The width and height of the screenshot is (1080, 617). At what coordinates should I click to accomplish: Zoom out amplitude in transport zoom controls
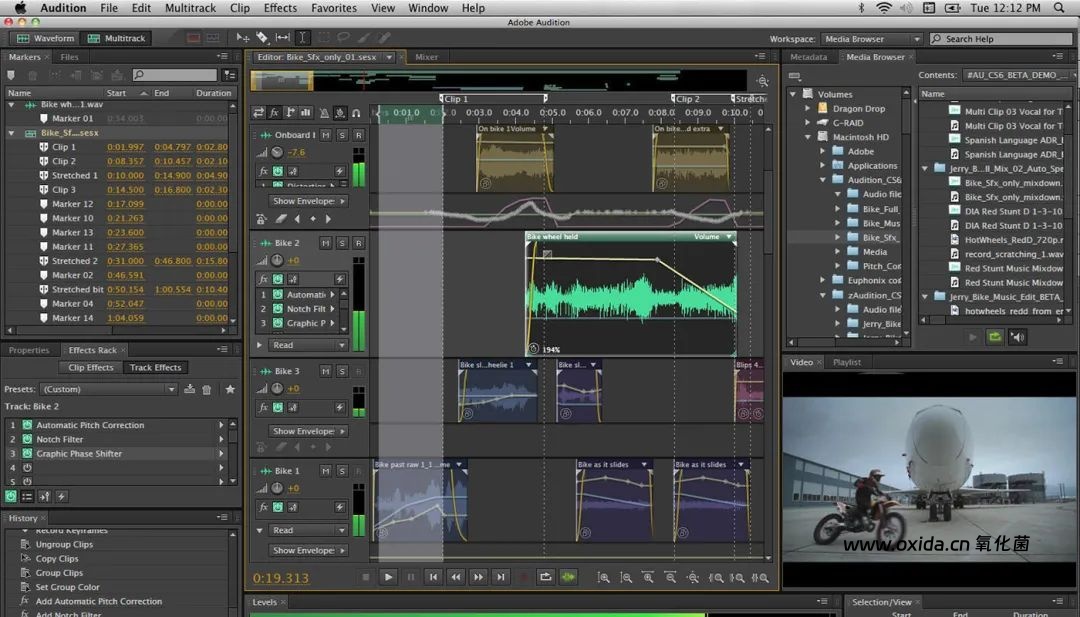(626, 578)
